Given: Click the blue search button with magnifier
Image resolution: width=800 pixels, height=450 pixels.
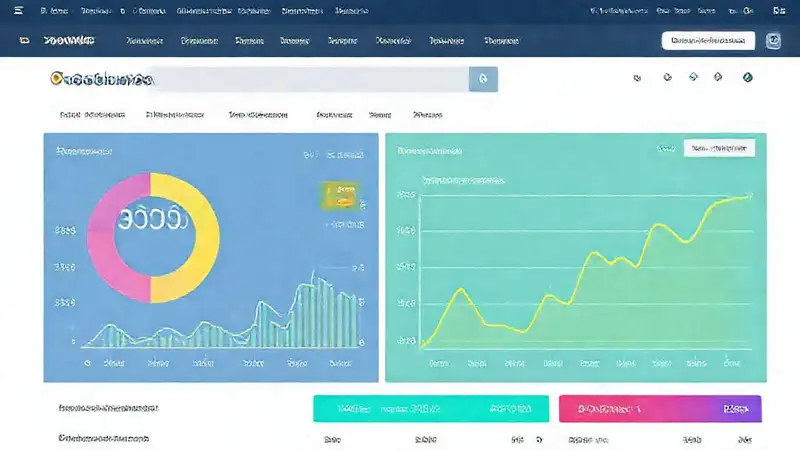Looking at the screenshot, I should [x=483, y=79].
